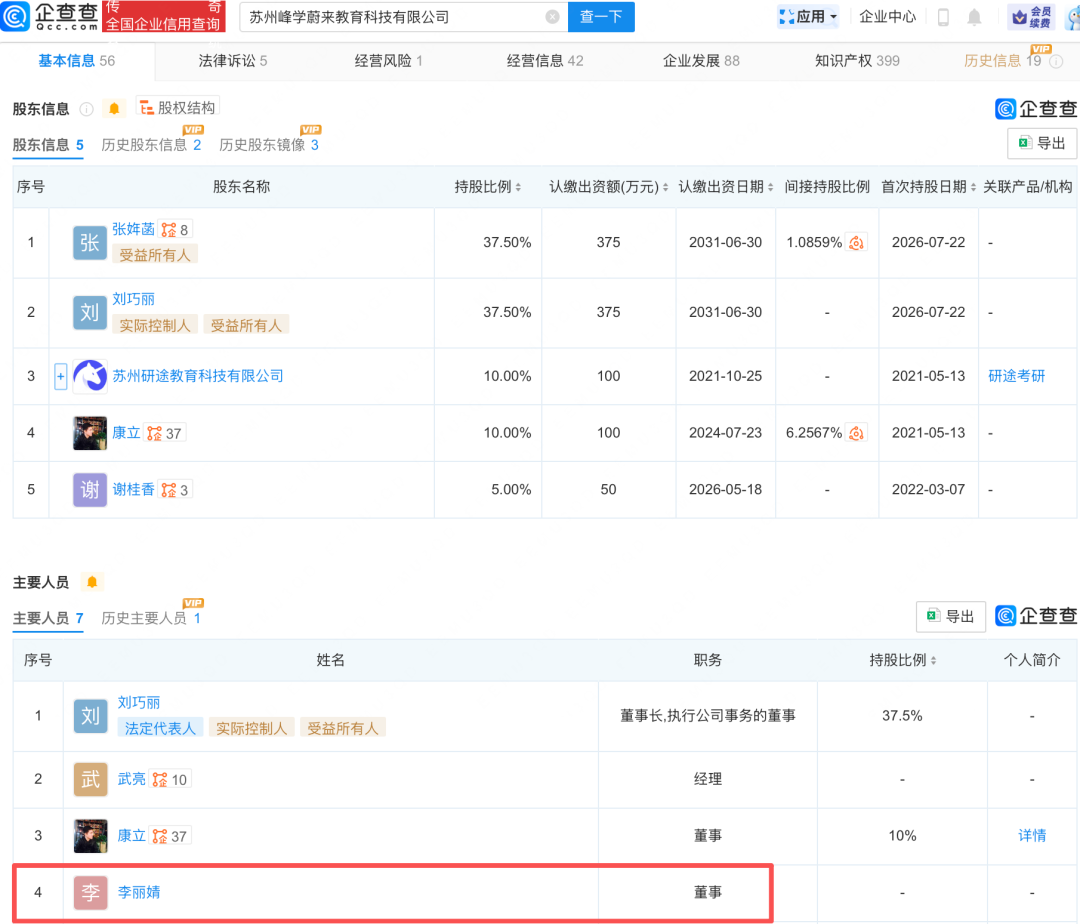Image resolution: width=1080 pixels, height=924 pixels.
Task: Click 谢 avatar of 谢桂香
Action: [90, 490]
